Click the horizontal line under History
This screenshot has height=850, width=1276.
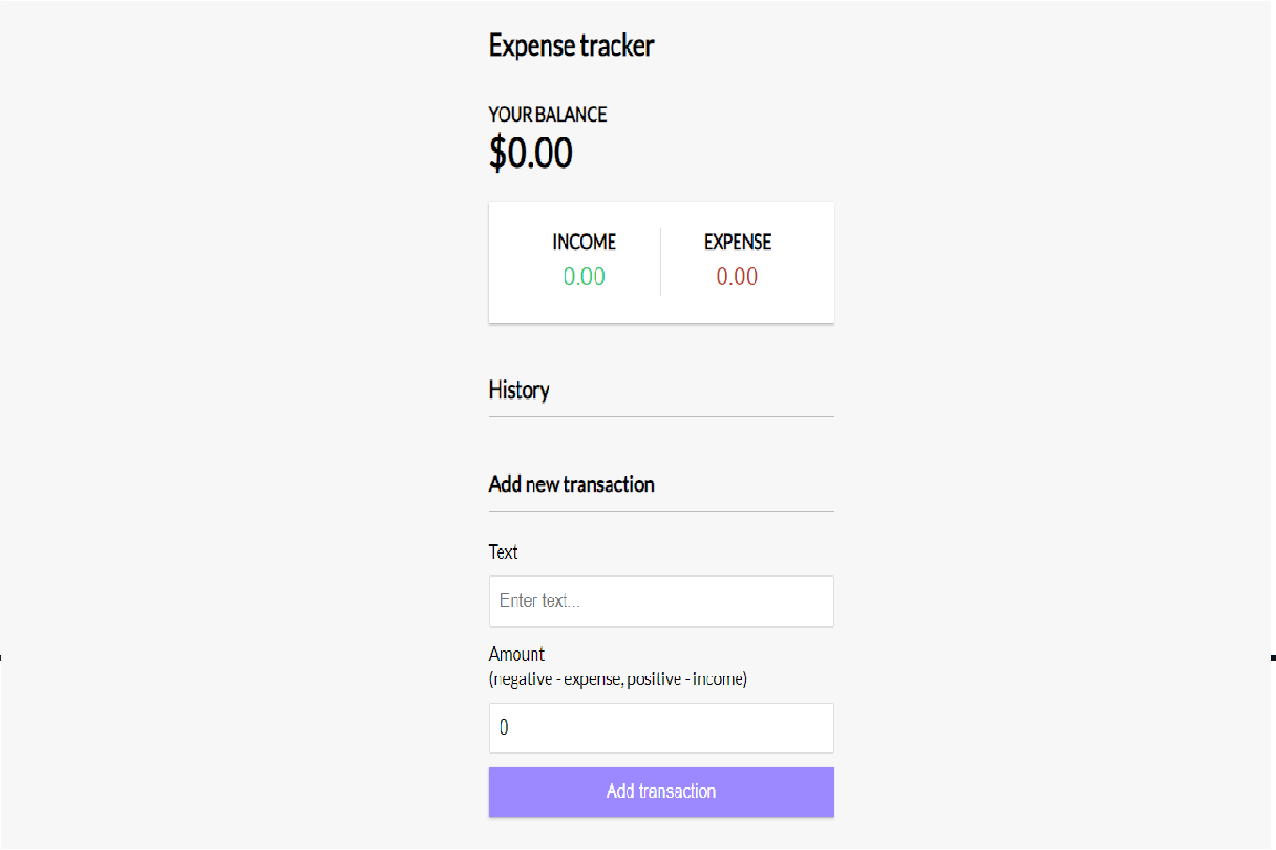[x=660, y=416]
